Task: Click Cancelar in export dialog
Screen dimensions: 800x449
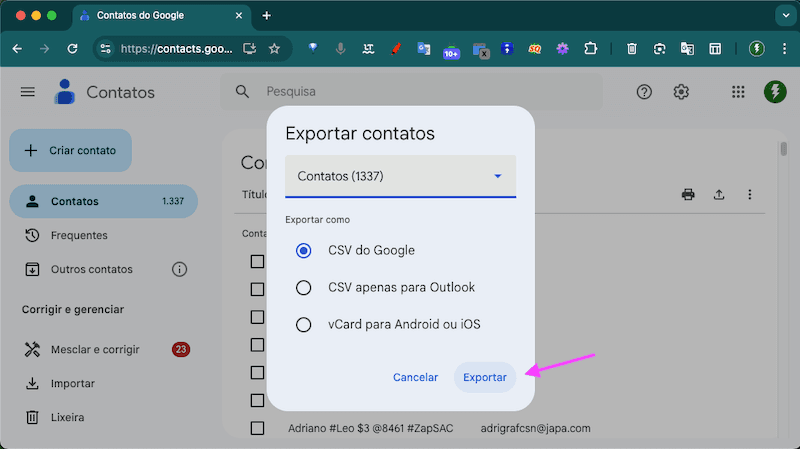Action: [415, 378]
